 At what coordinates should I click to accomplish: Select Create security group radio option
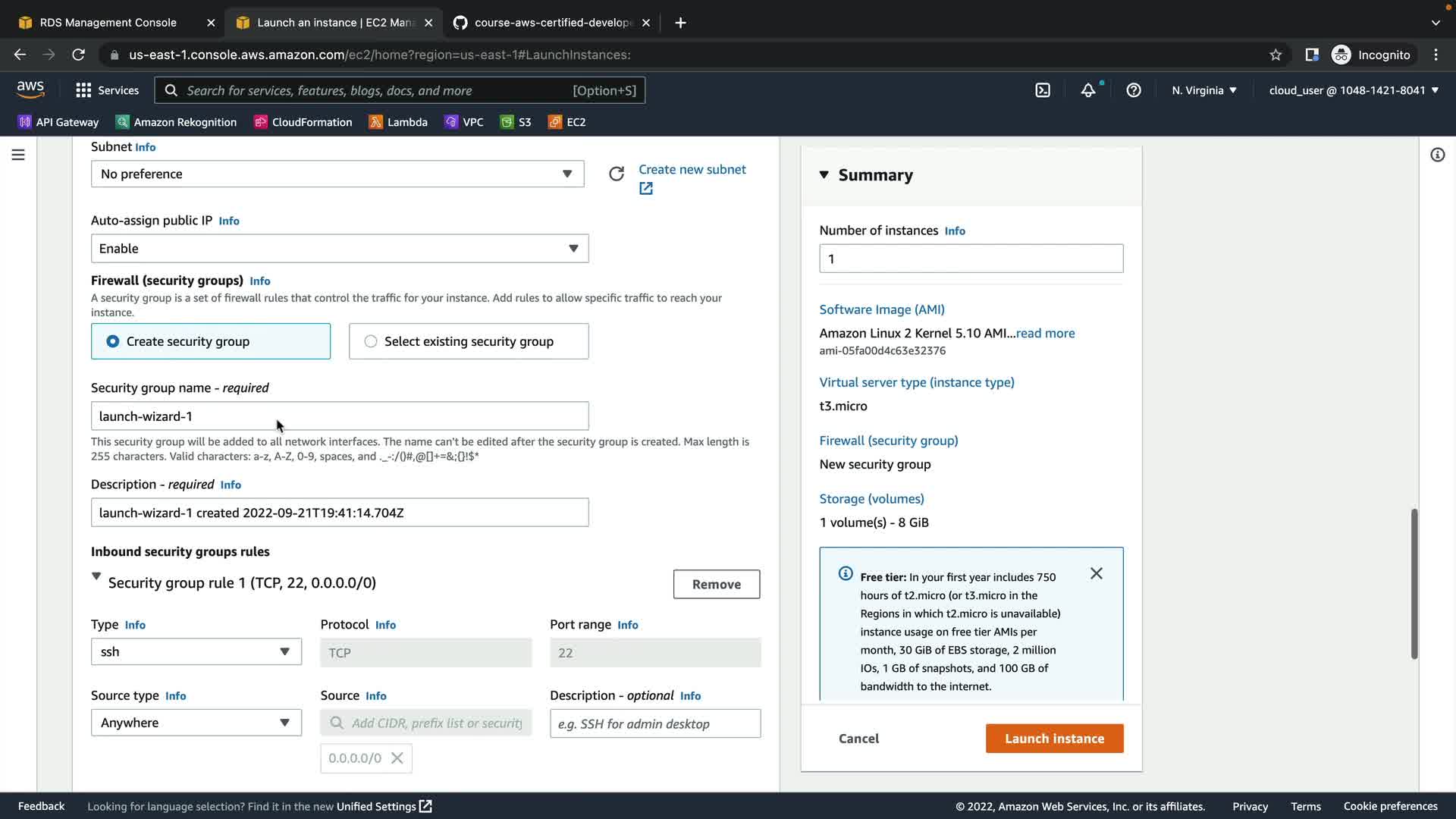tap(113, 341)
